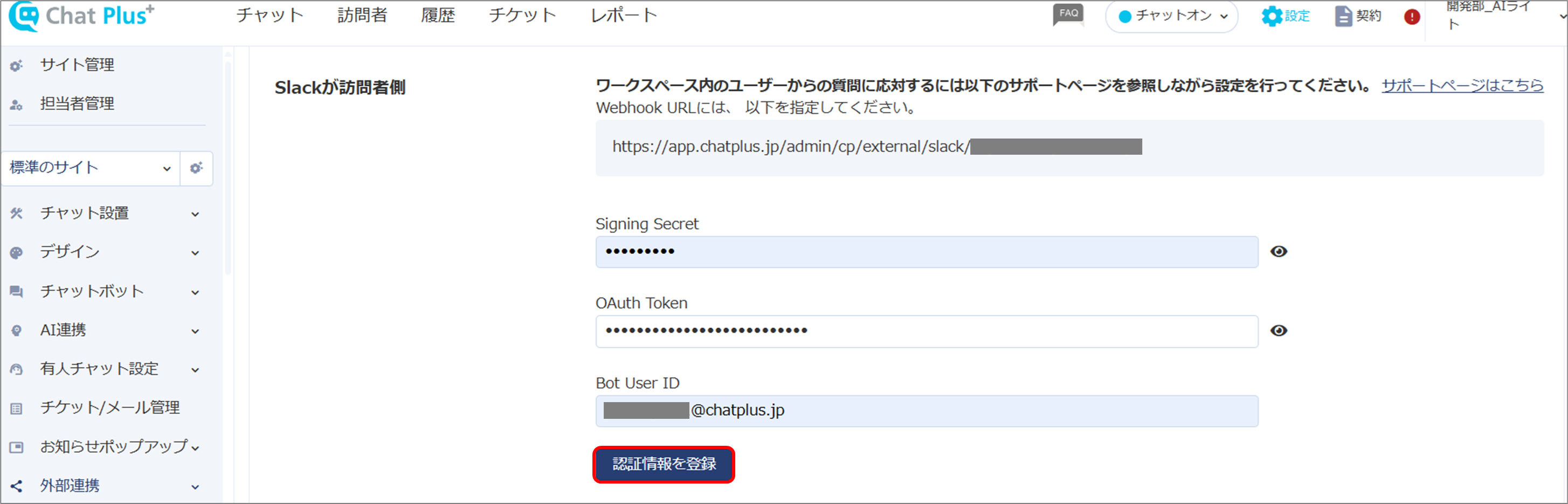This screenshot has height=504, width=1568.
Task: Expand the 有人チャット設定 menu chevron
Action: click(195, 370)
